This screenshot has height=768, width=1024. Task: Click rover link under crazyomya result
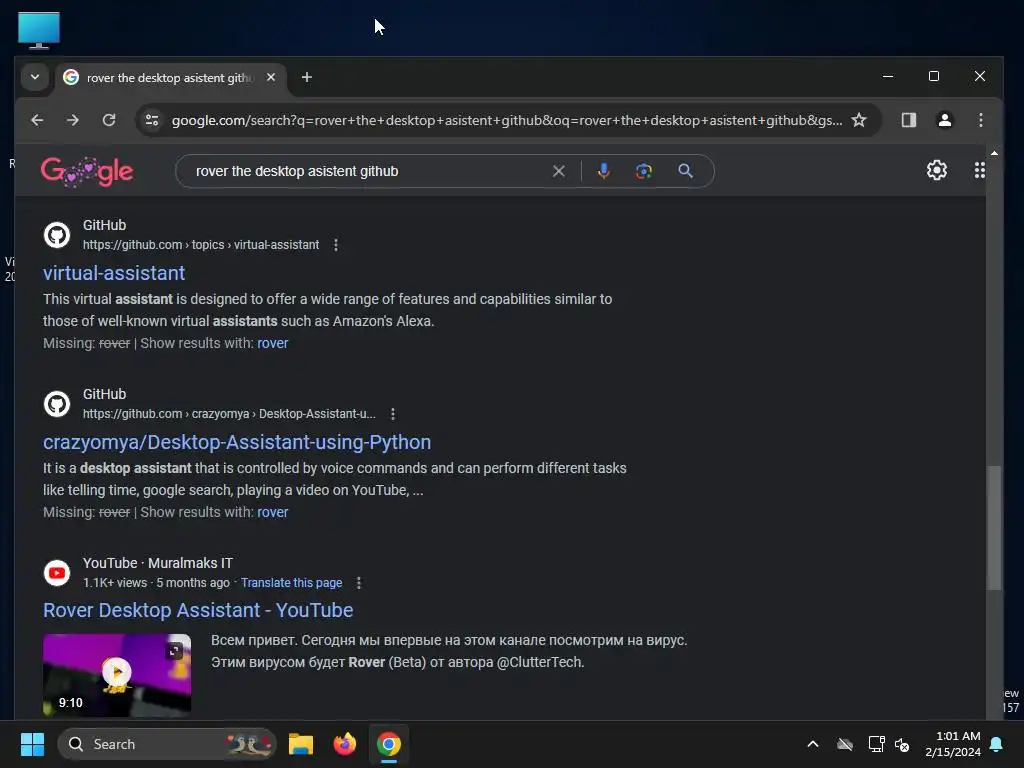coord(272,513)
